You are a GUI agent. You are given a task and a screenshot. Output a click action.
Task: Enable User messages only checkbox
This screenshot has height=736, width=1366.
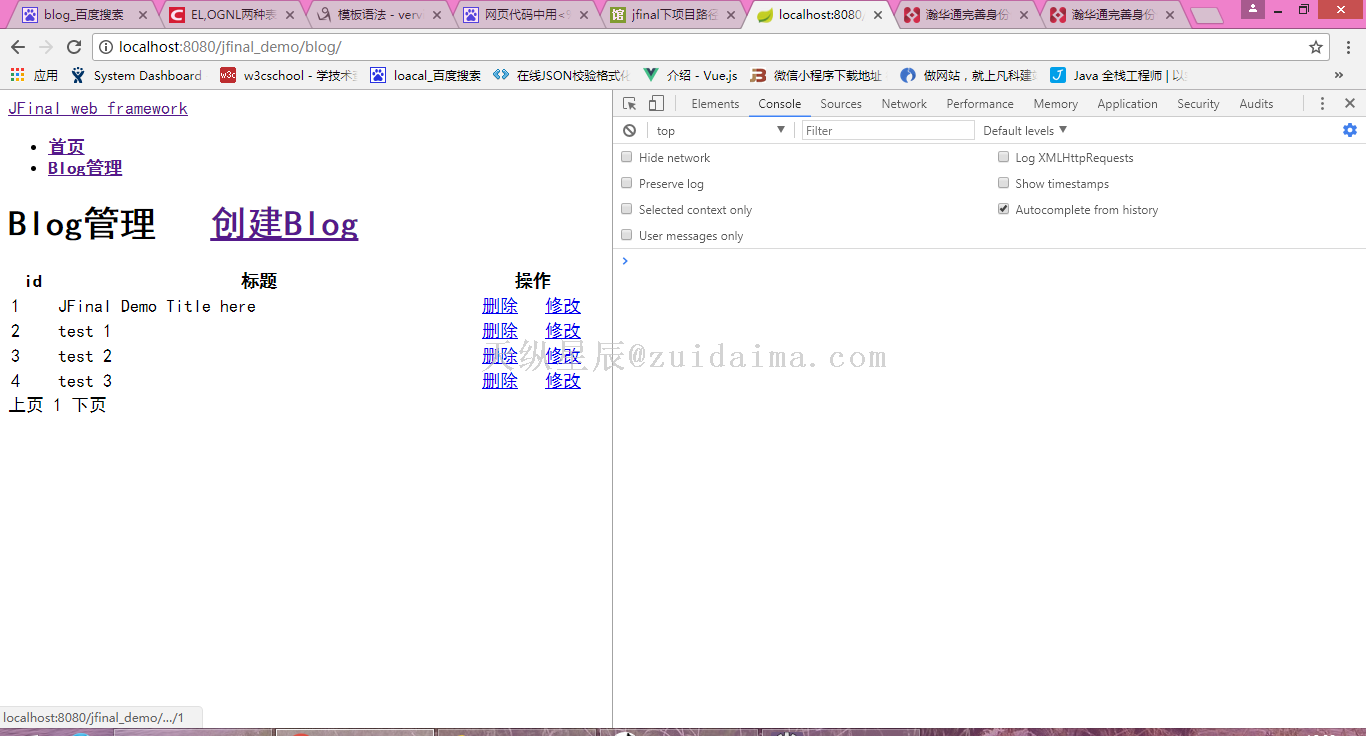coord(627,235)
